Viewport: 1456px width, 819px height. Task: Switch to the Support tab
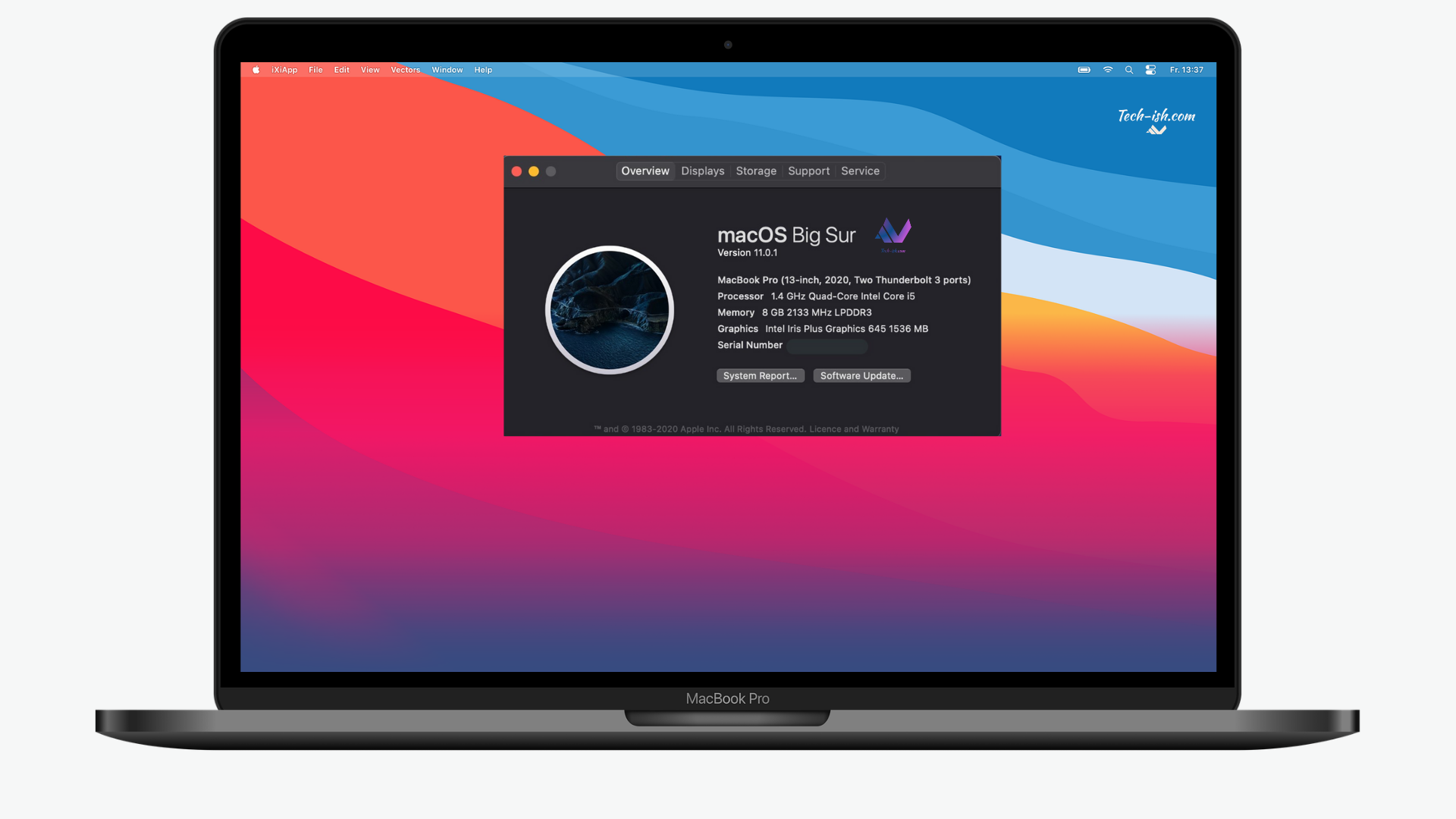click(808, 170)
